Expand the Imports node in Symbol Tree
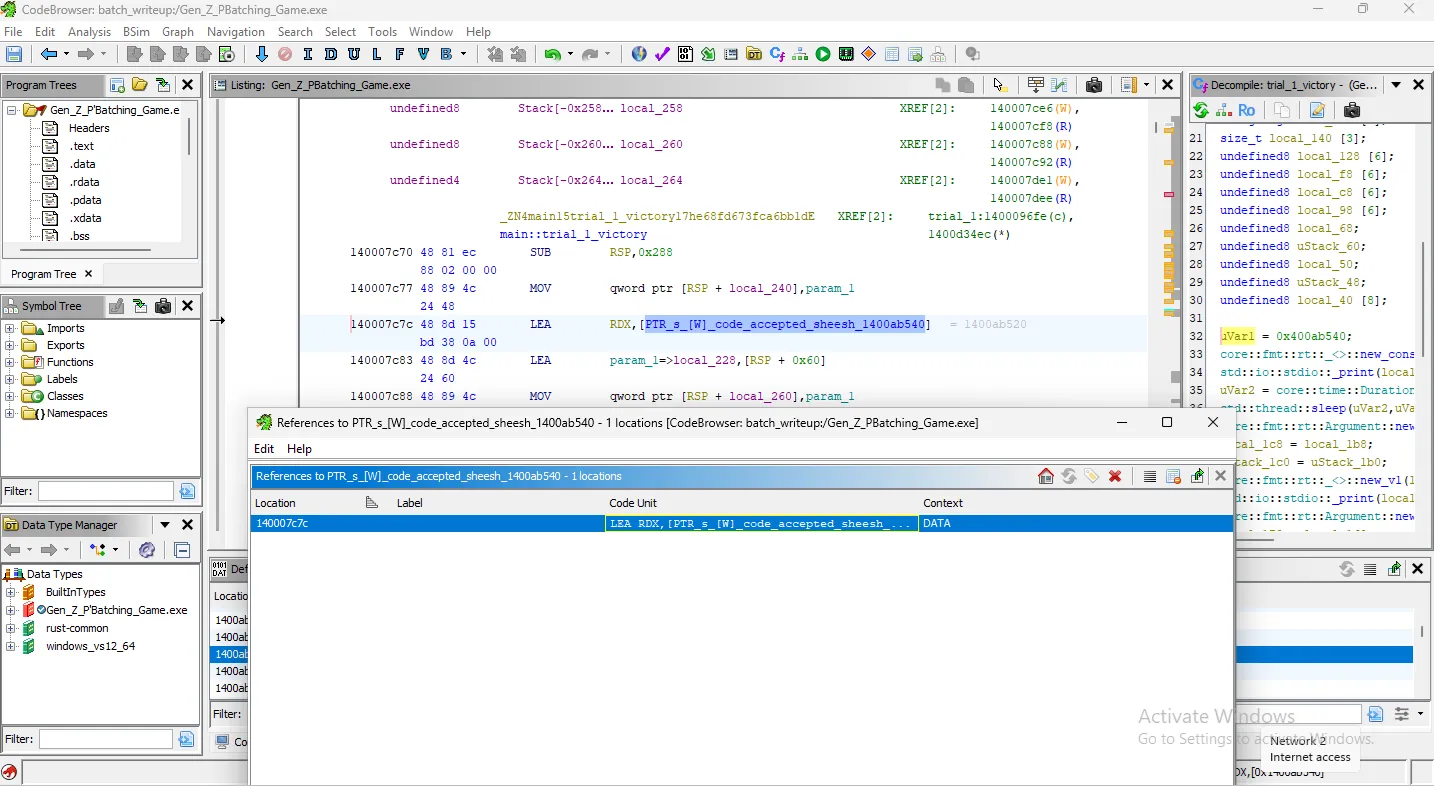Viewport: 1434px width, 786px height. [11, 328]
